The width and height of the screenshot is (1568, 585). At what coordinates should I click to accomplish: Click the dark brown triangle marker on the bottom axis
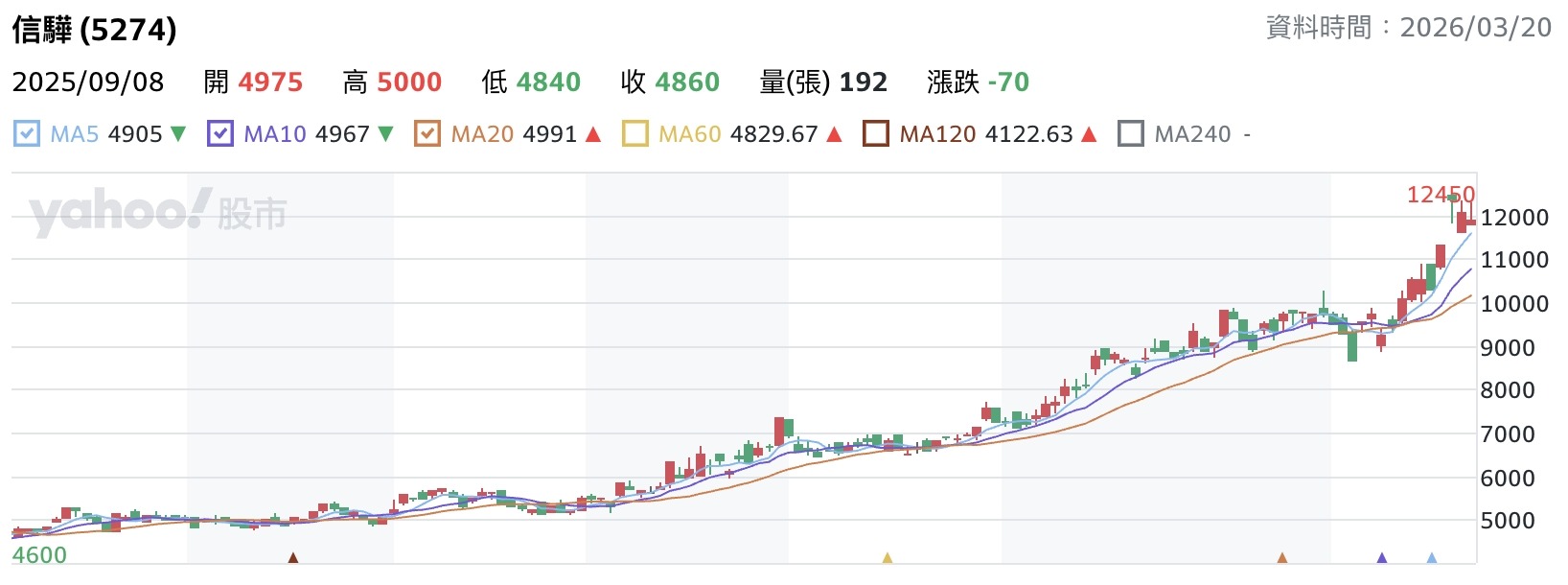click(293, 557)
